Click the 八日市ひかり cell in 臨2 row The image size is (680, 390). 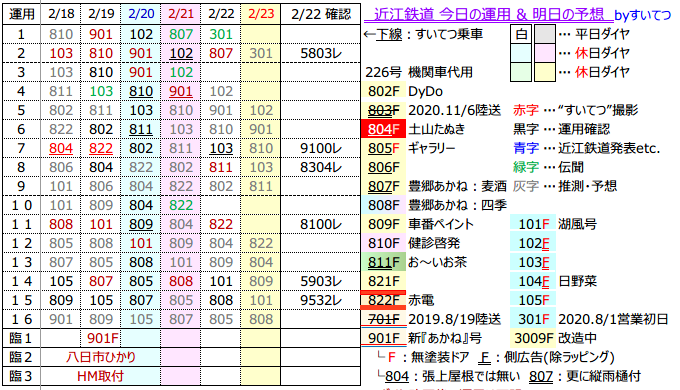[101, 357]
